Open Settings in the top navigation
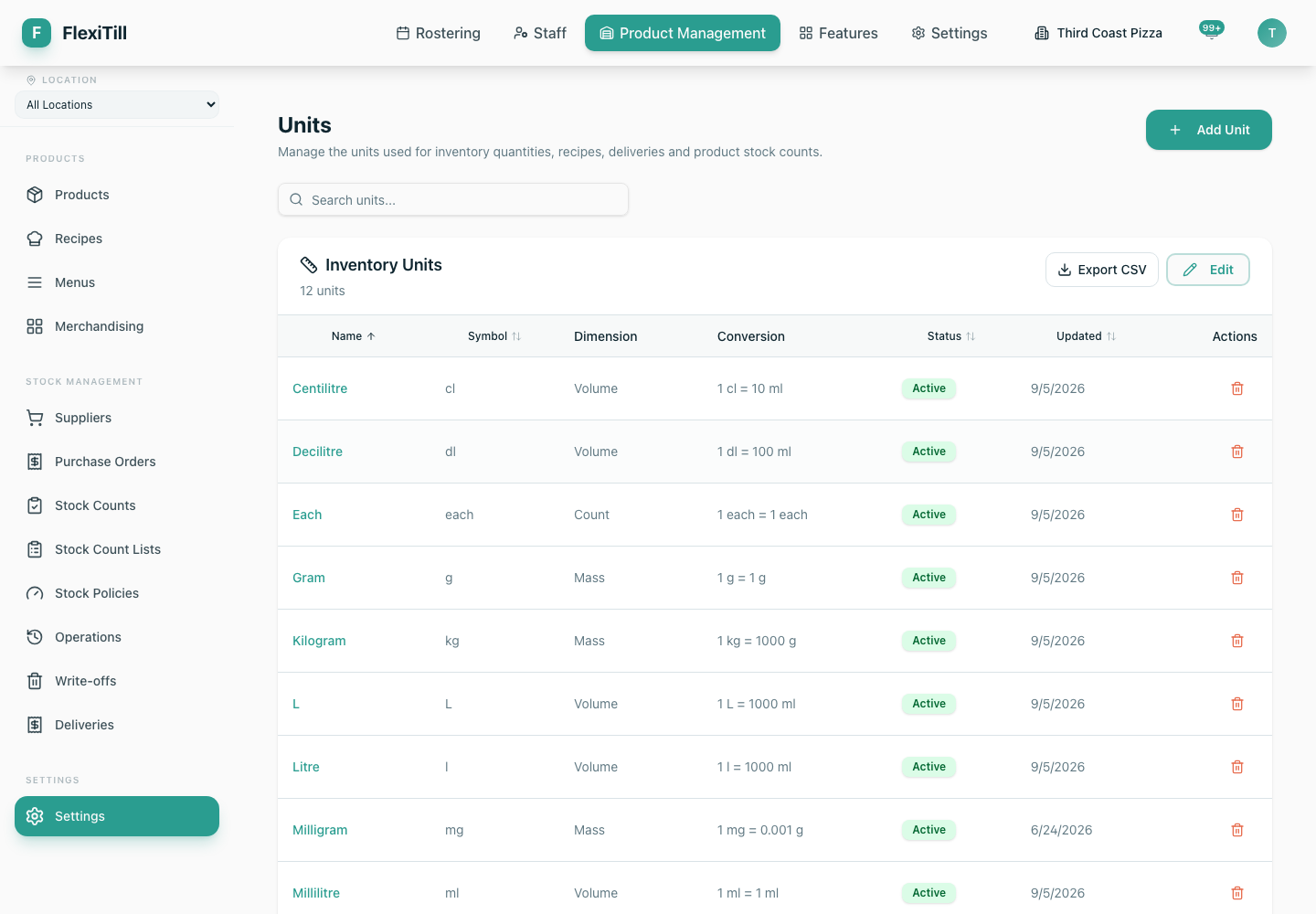 (950, 33)
